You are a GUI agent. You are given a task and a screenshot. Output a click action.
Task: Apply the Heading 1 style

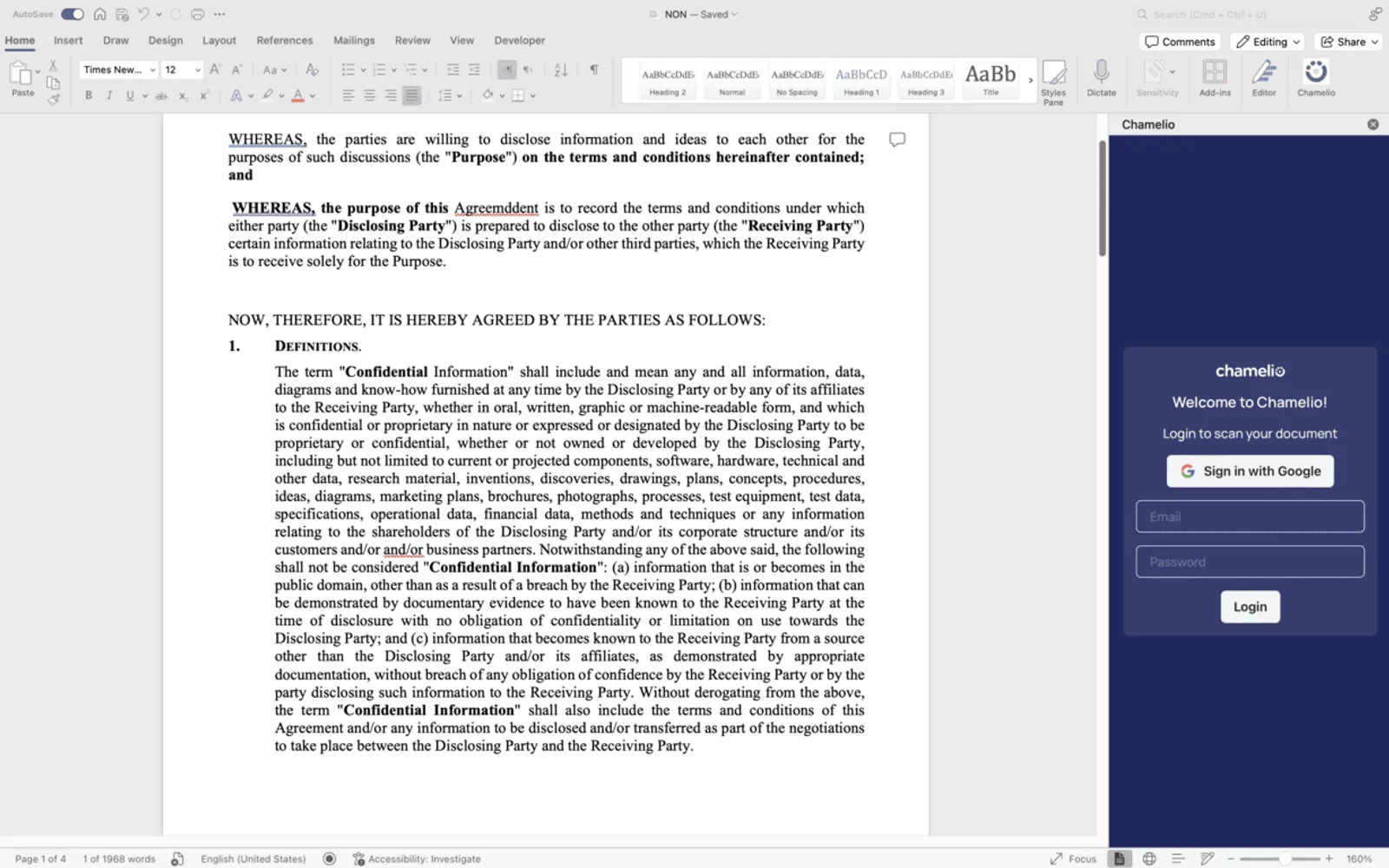[861, 81]
